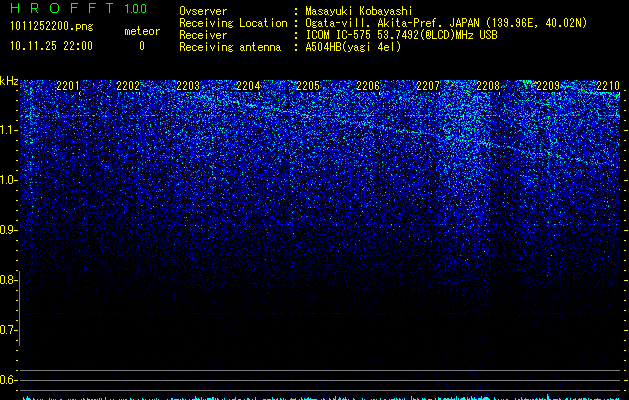This screenshot has width=629, height=400.
Task: Click the 2205 time marker
Action: pyautogui.click(x=308, y=86)
